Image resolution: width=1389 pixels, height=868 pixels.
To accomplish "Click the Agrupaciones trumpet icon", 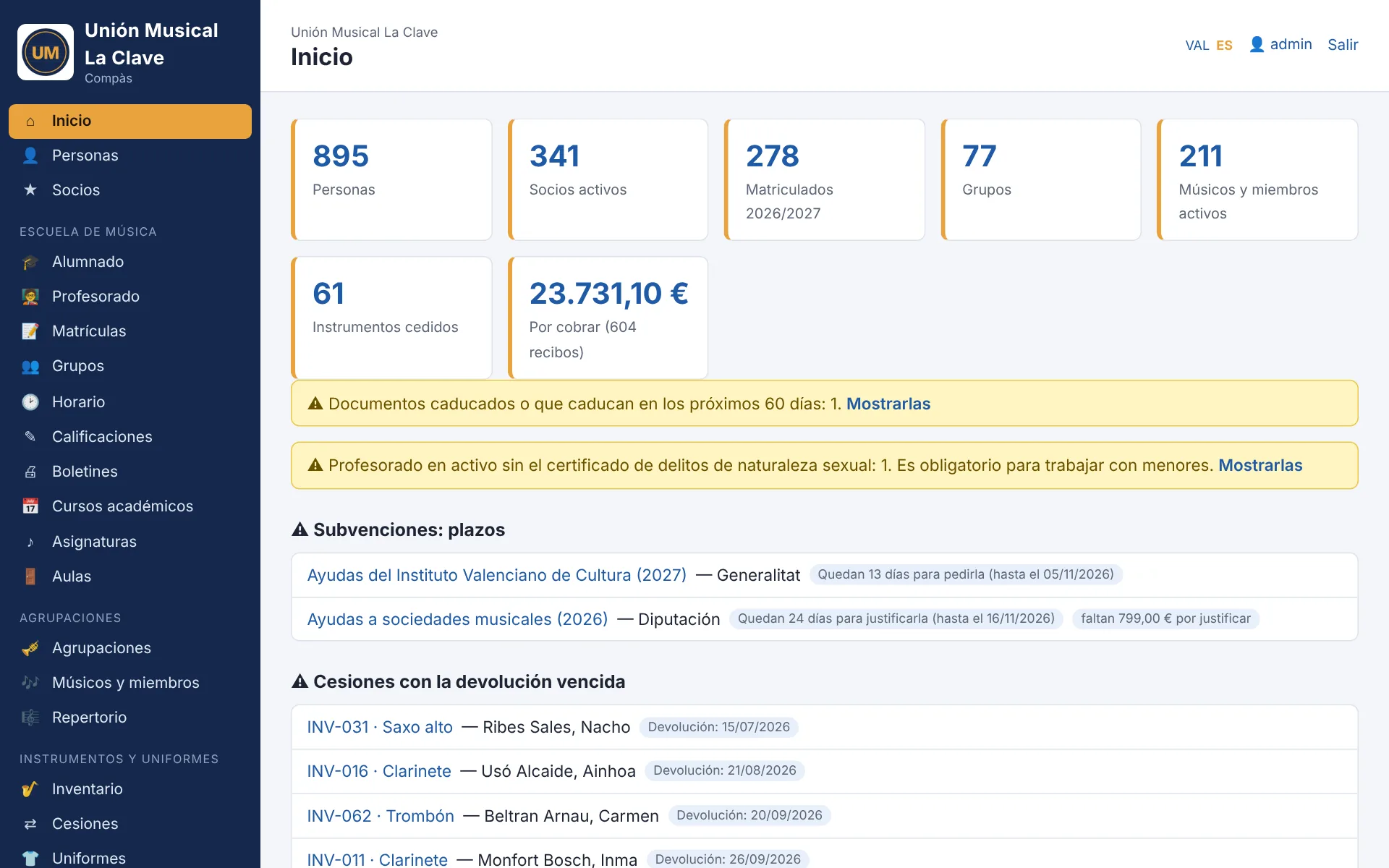I will pyautogui.click(x=30, y=648).
